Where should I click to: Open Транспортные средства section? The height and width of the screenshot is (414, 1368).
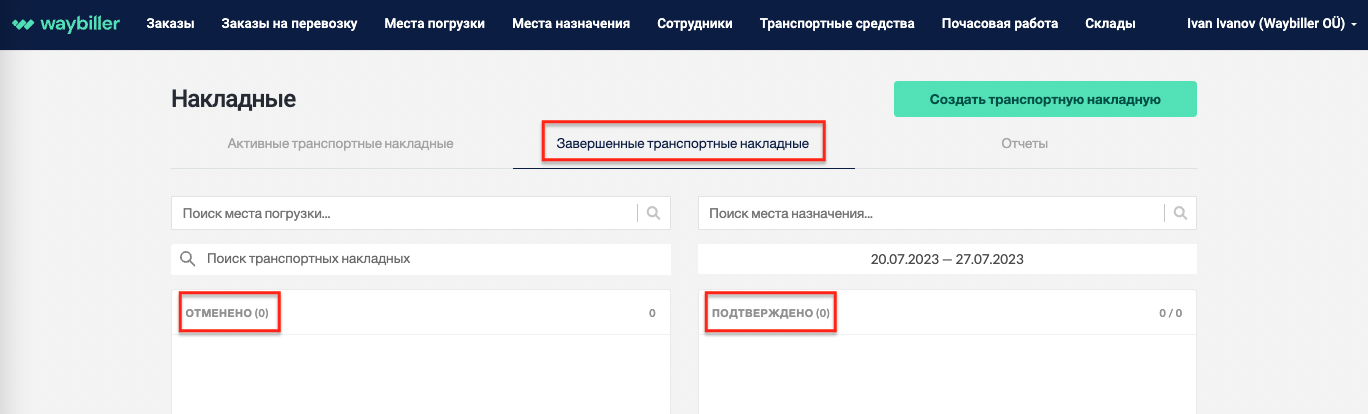[x=837, y=23]
